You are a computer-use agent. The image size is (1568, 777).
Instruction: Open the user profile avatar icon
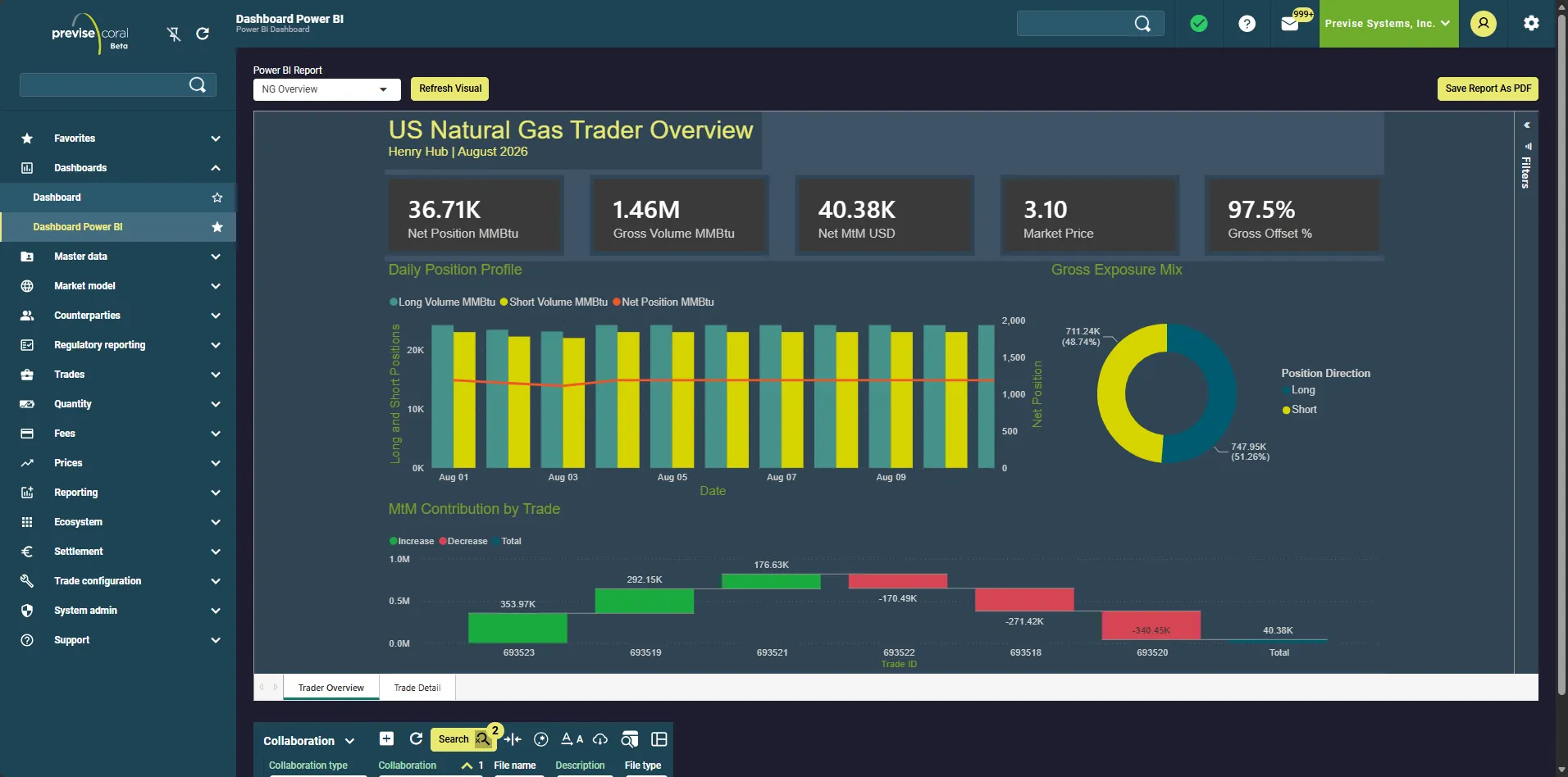(1484, 24)
